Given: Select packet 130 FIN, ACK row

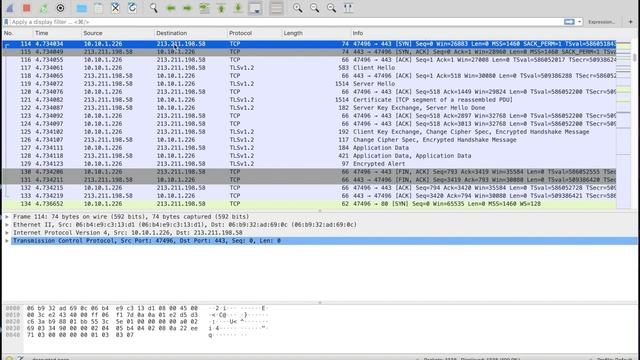Looking at the screenshot, I should click(x=309, y=172).
